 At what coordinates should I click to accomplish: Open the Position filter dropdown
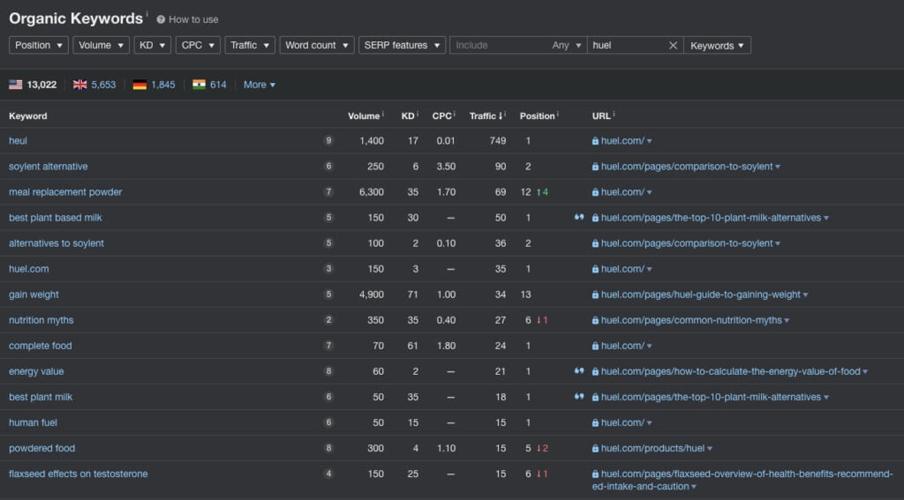click(39, 46)
